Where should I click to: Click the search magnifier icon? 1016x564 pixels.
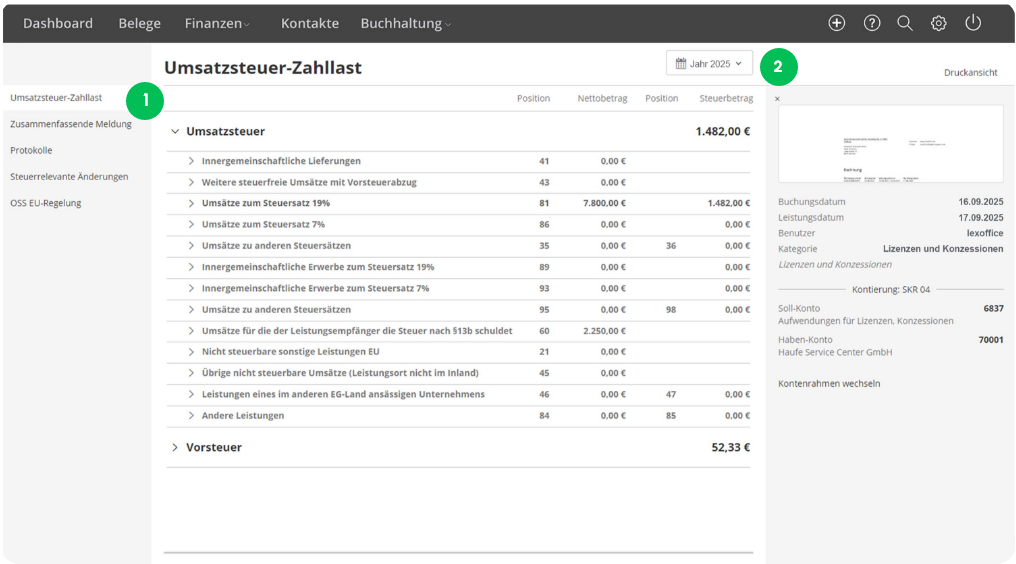(x=905, y=23)
